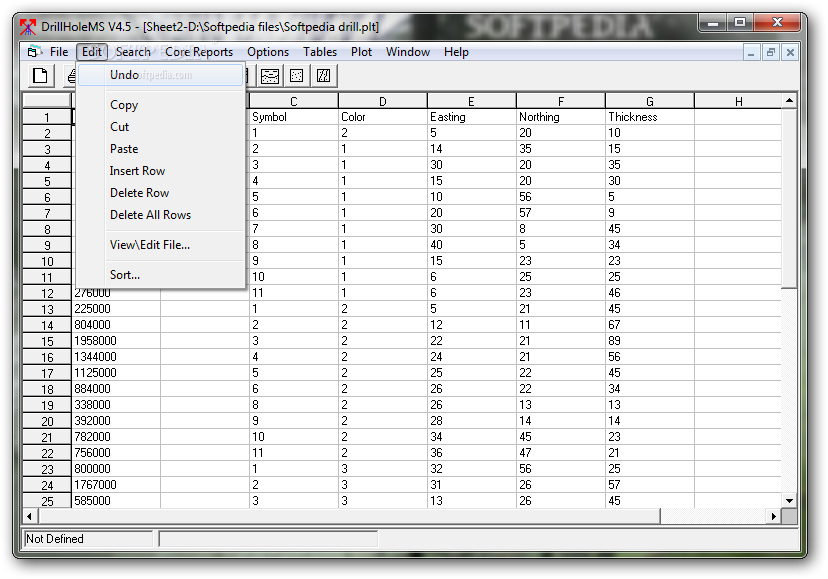Click cell with value 804000
828x579 pixels.
click(116, 325)
